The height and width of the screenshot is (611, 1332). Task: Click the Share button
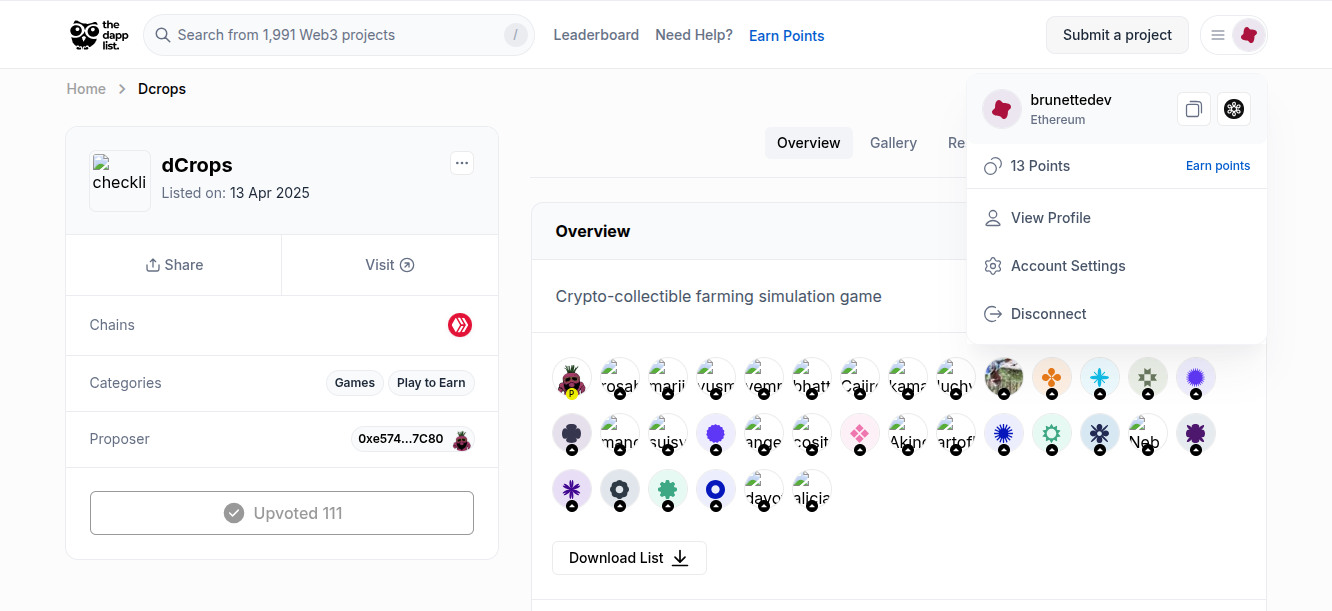click(x=174, y=265)
